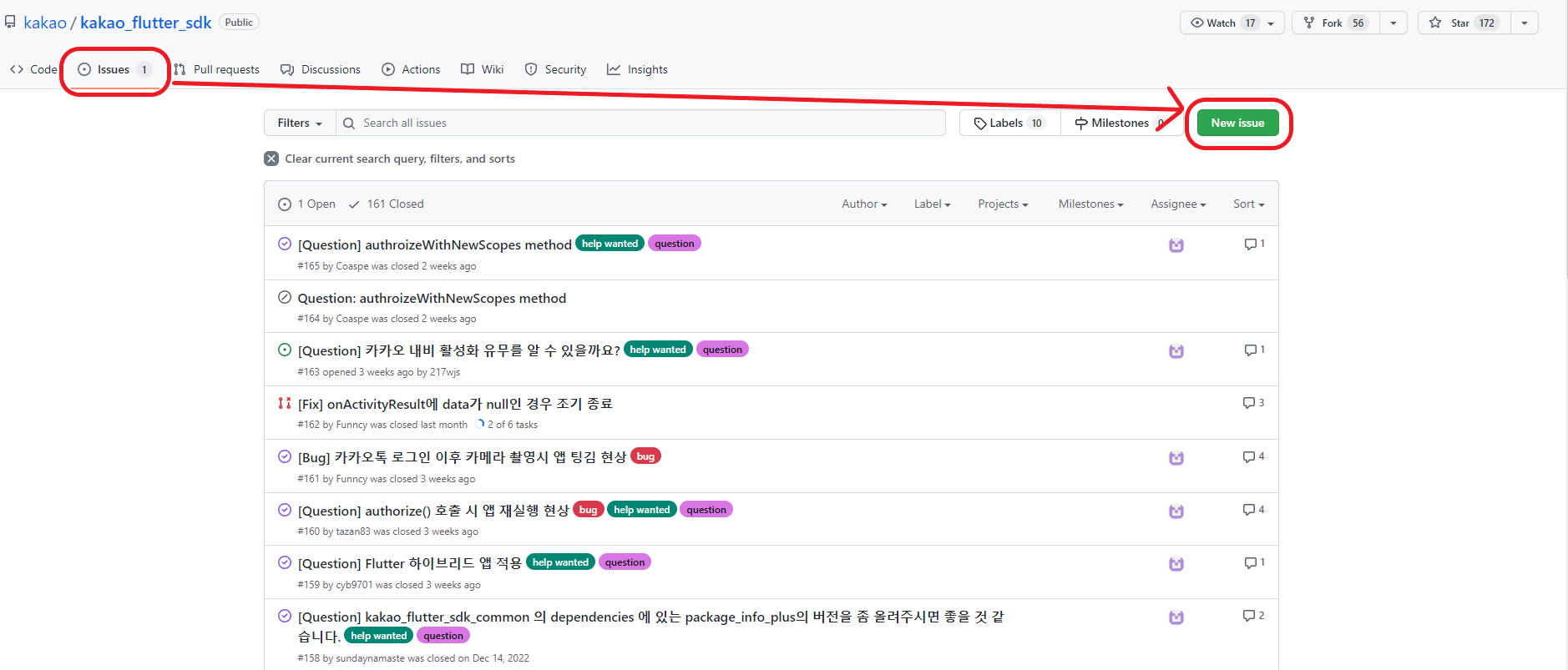Click the Coaspe author link on #165
The width and height of the screenshot is (1568, 670).
pos(352,266)
